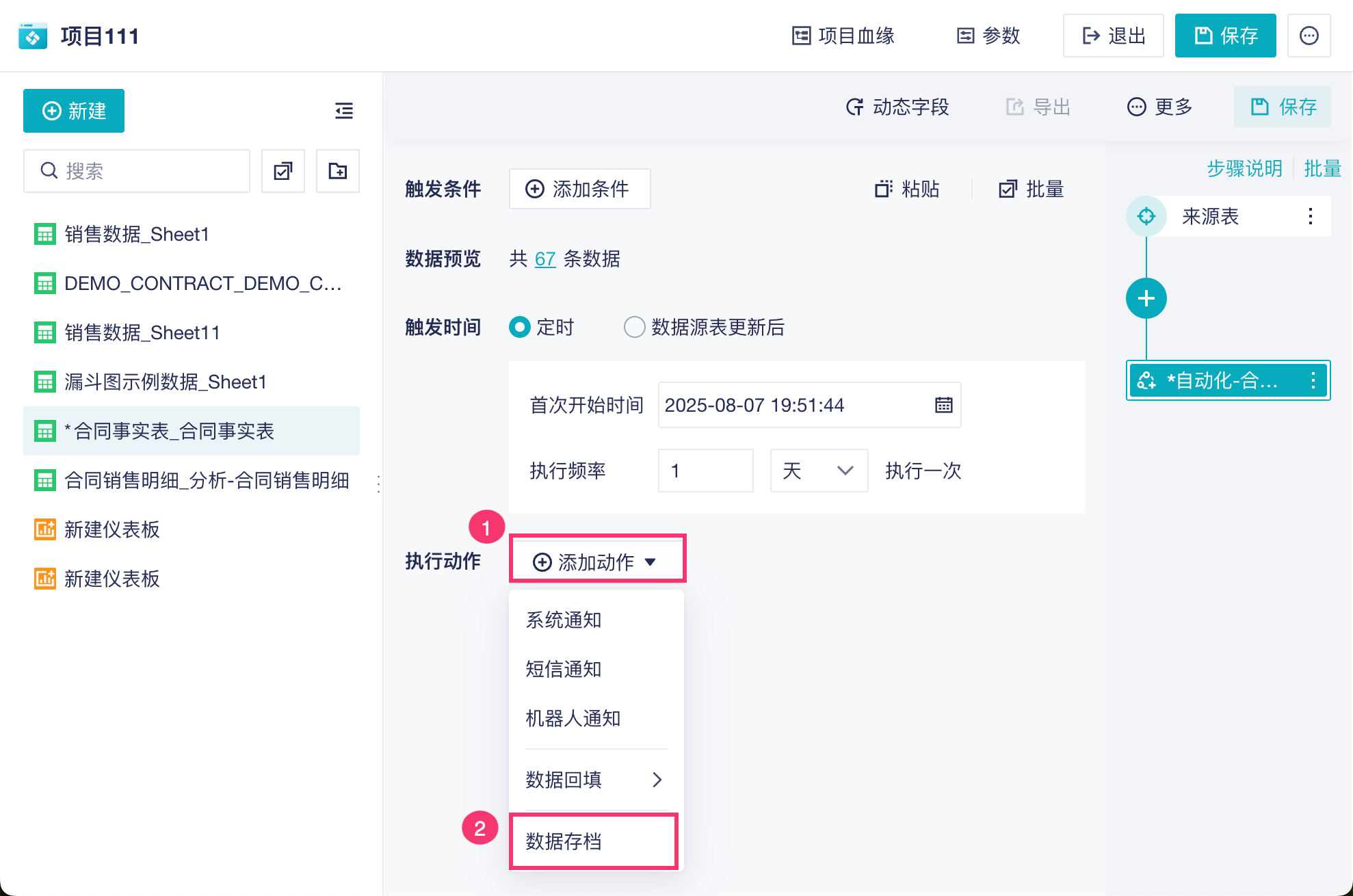Select the 定时 trigger time radio
This screenshot has width=1353, height=896.
(x=520, y=327)
